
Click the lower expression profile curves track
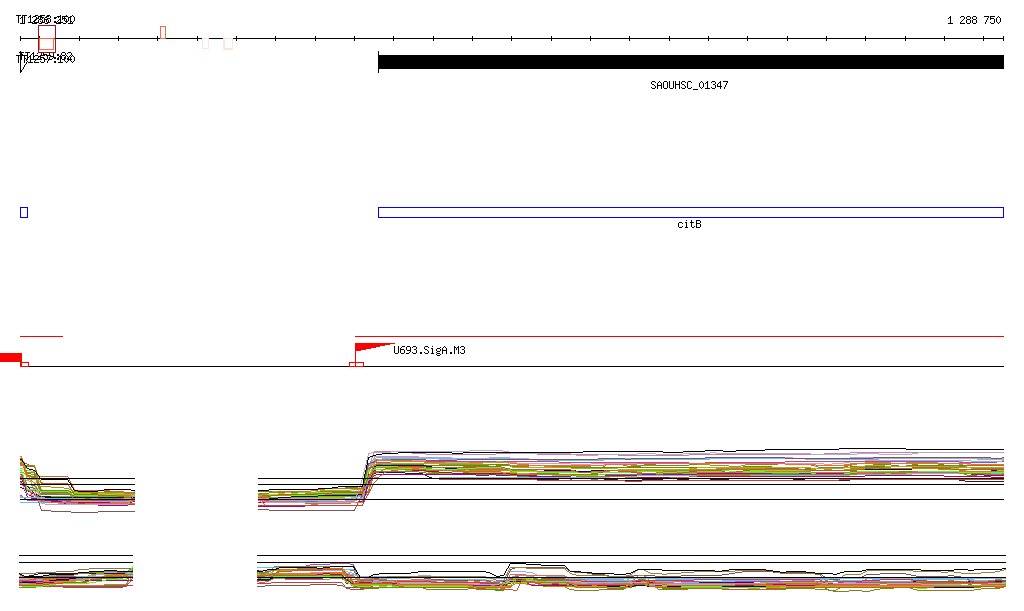(631, 576)
